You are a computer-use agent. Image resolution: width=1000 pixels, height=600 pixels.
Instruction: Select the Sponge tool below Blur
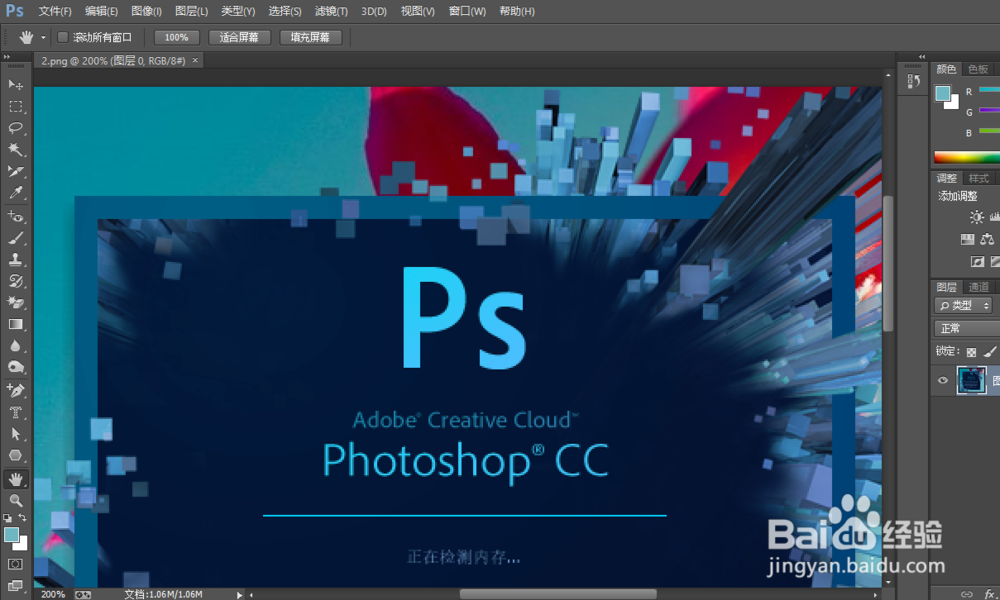click(16, 367)
